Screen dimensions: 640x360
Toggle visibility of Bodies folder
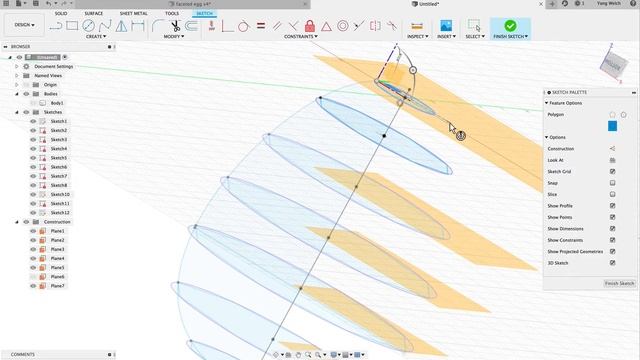[26, 94]
